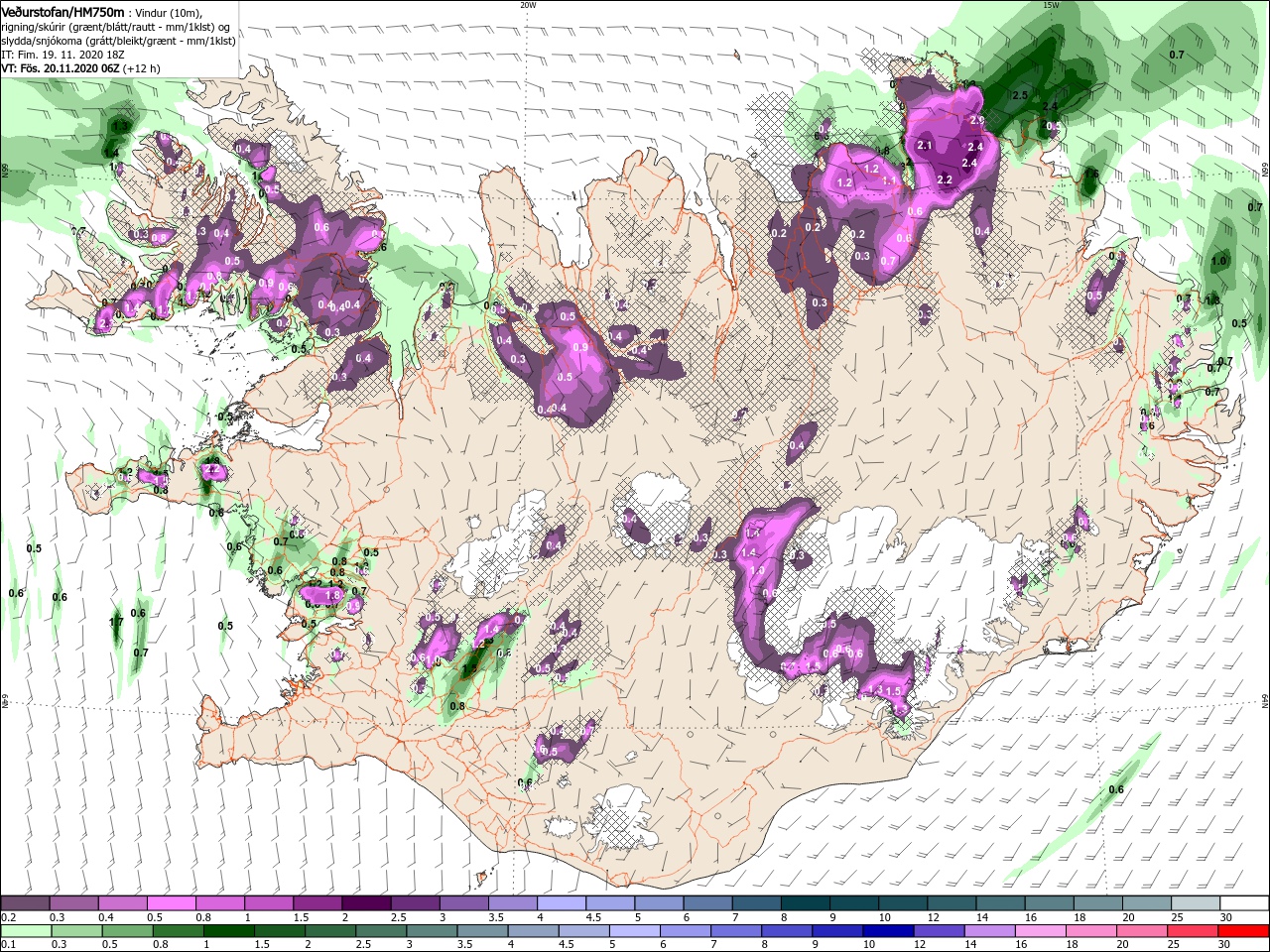Click the "2.5" value in dark green rain area
Viewport: 1270px width, 952px height.
point(1020,95)
